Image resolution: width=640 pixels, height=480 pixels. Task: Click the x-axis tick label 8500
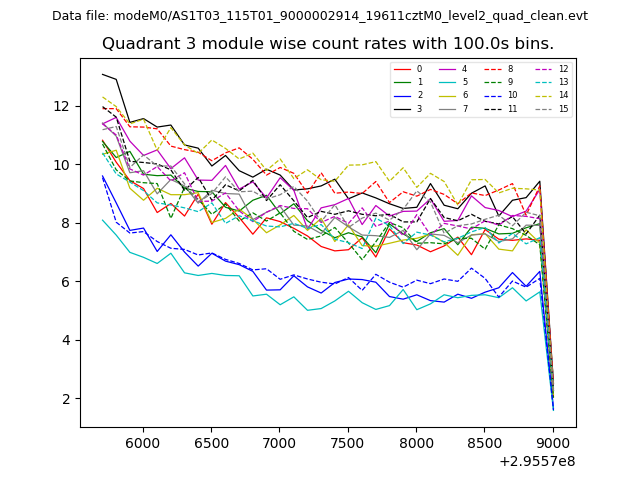(485, 443)
